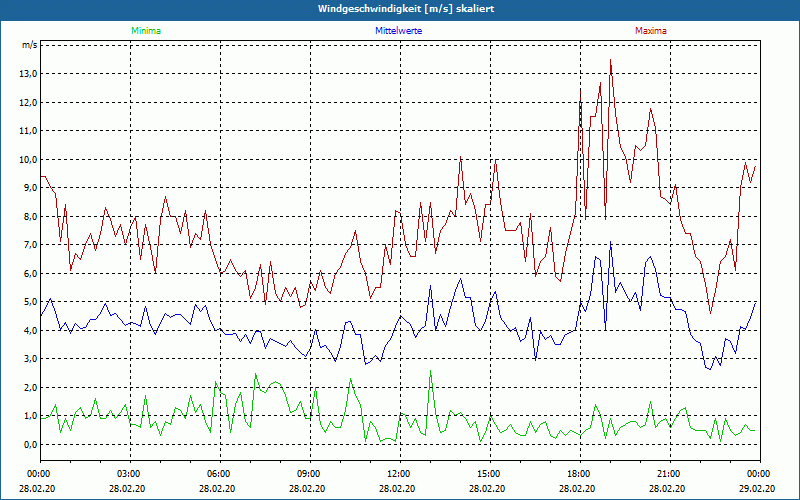Viewport: 800px width, 500px height.
Task: Click the 09:00 time axis label
Action: coord(310,474)
